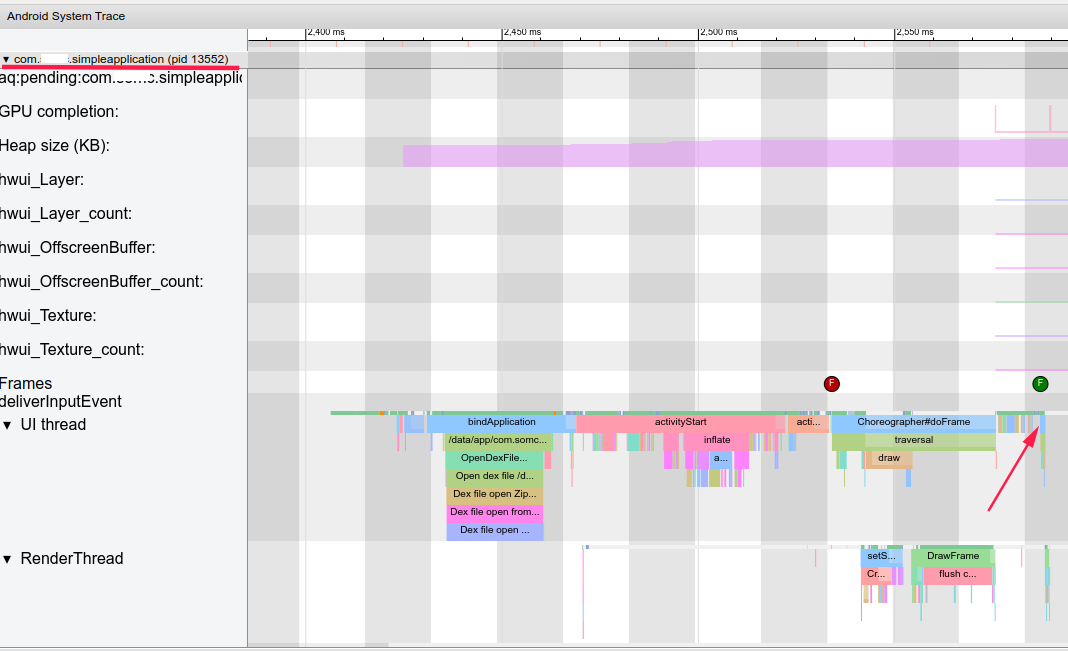Click the 'deliverInputEvent' track label
Viewport: 1068px width, 651px height.
[x=61, y=402]
